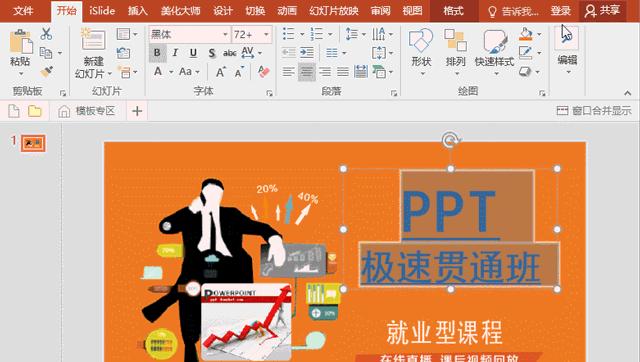640x362 pixels.
Task: Select the Format Painter brush icon
Action: [47, 71]
